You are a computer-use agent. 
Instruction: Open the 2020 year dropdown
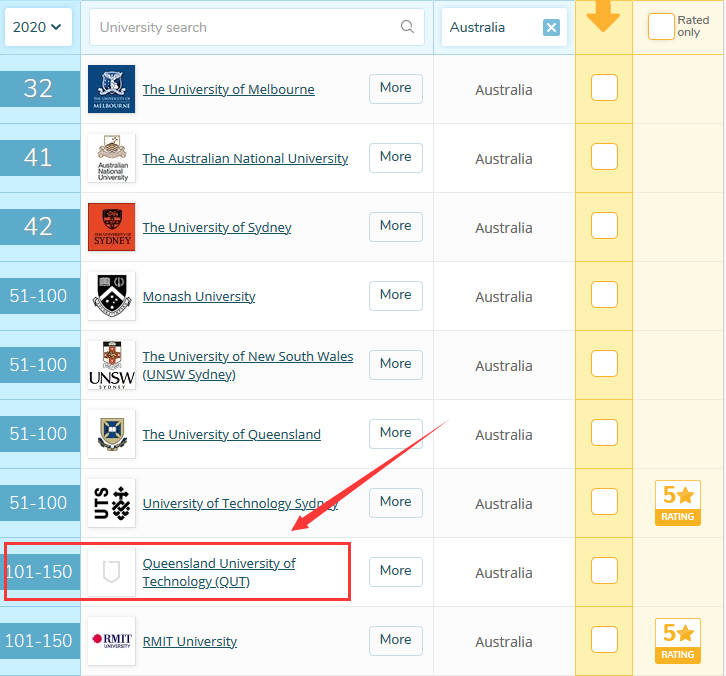click(38, 27)
